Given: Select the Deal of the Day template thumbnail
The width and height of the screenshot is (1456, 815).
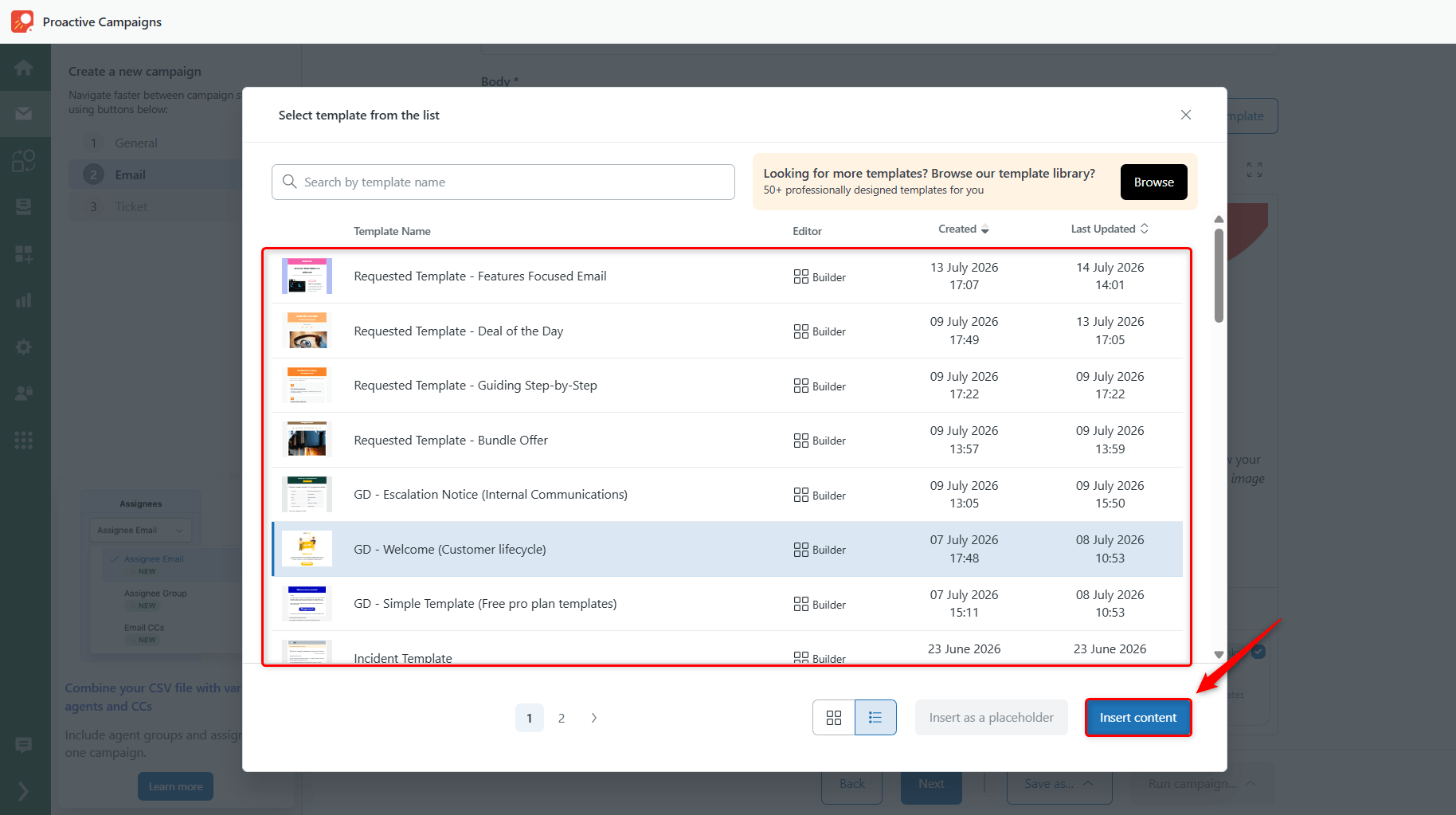Looking at the screenshot, I should (307, 331).
